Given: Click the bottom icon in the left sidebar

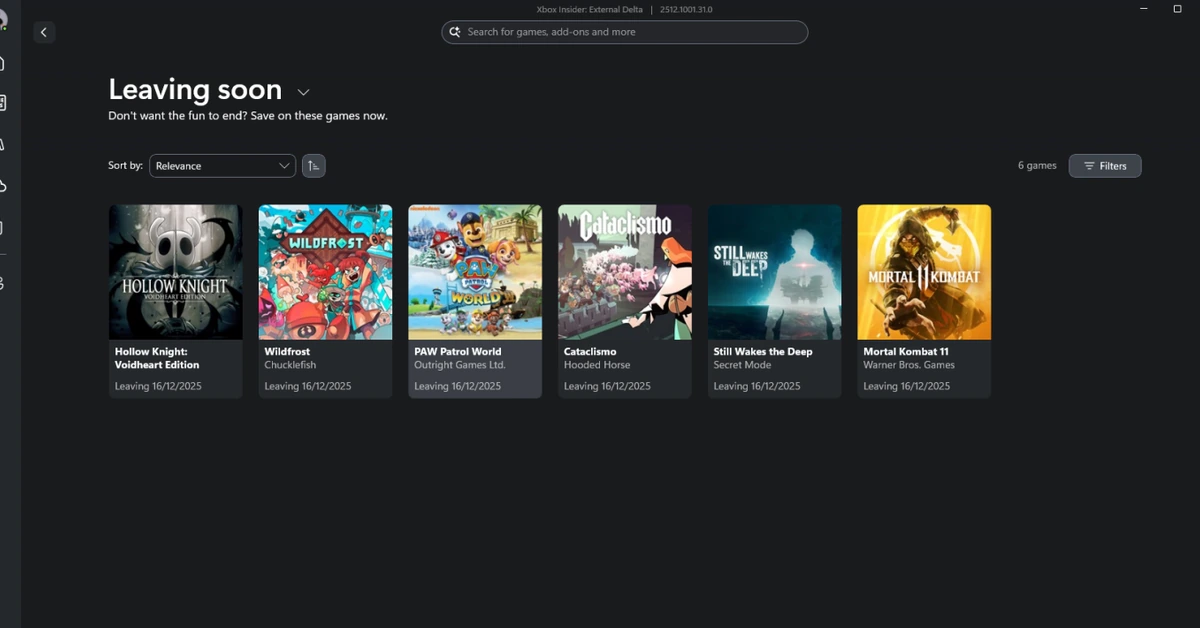Looking at the screenshot, I should point(5,283).
